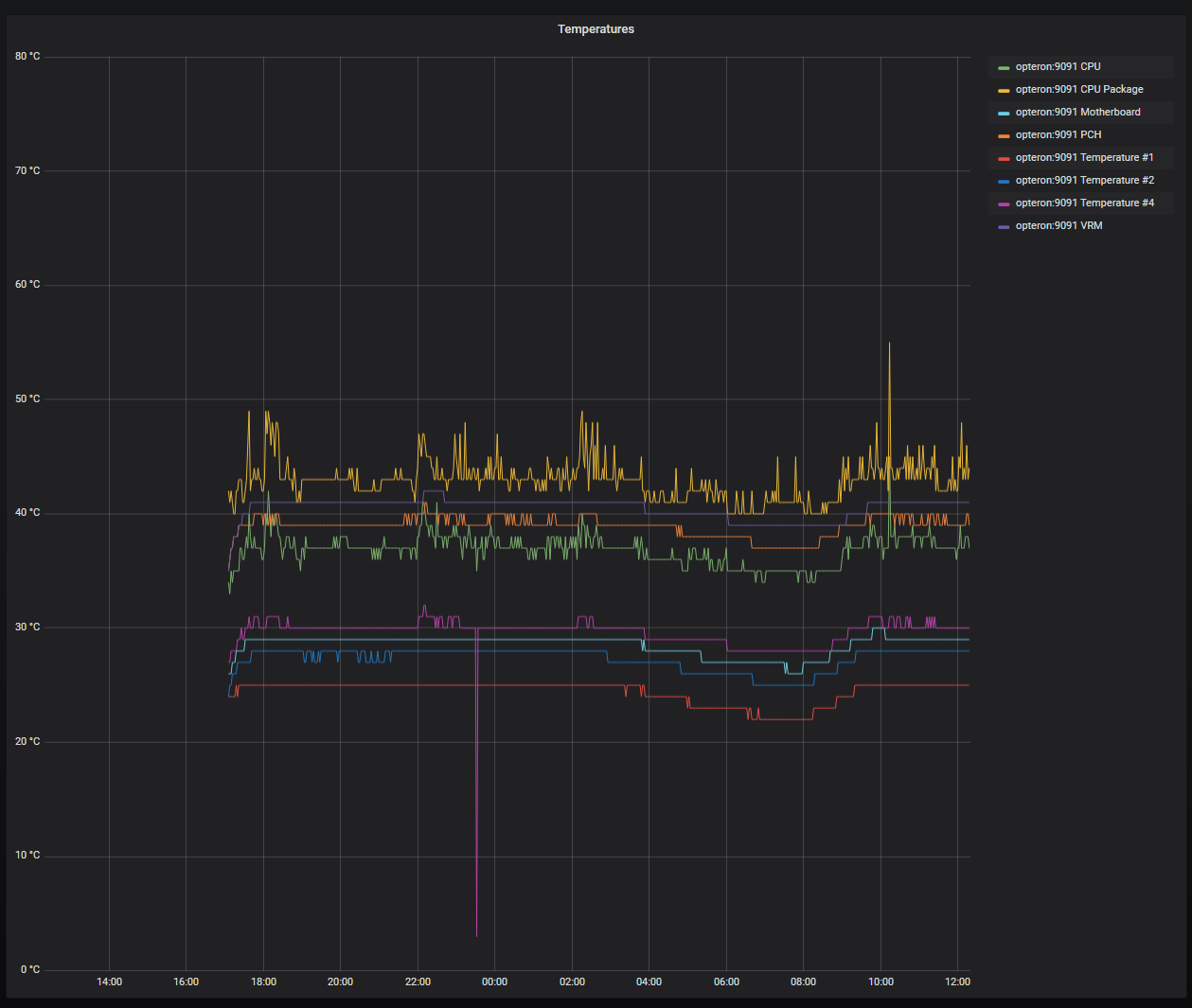Toggle the opteron:9091 CPU Package legend label
The width and height of the screenshot is (1192, 1008).
coord(1078,90)
